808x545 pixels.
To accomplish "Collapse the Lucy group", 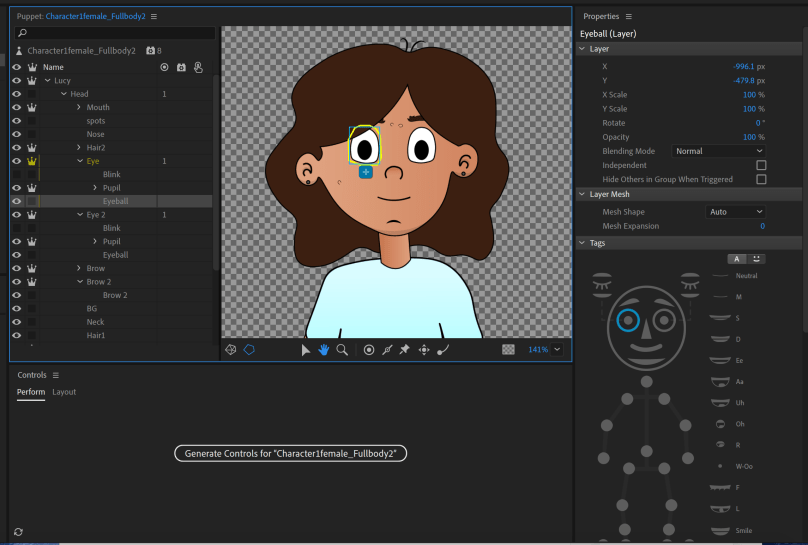I will click(x=47, y=80).
